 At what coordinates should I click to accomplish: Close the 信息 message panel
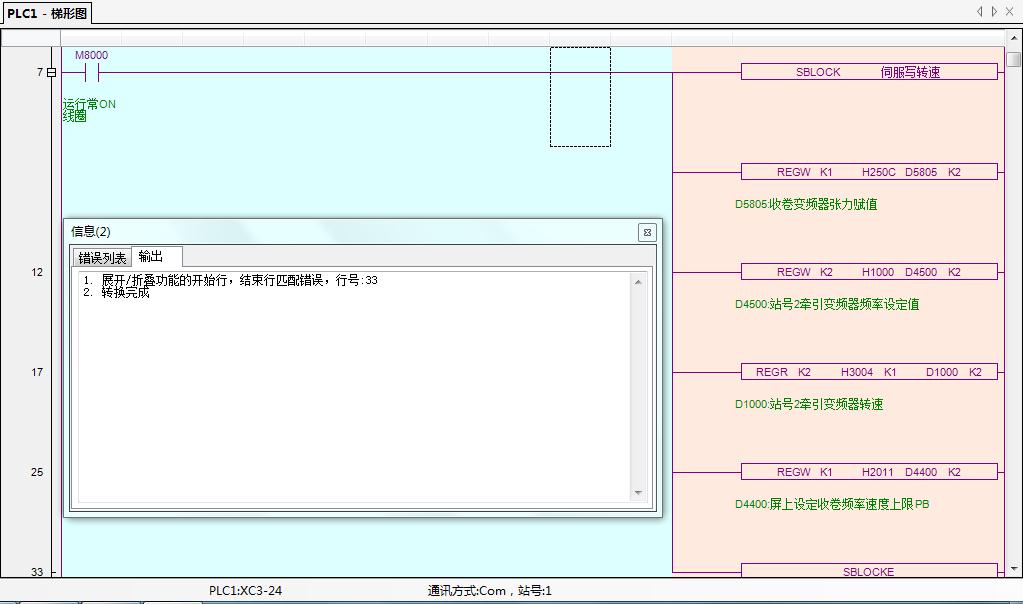pyautogui.click(x=647, y=232)
